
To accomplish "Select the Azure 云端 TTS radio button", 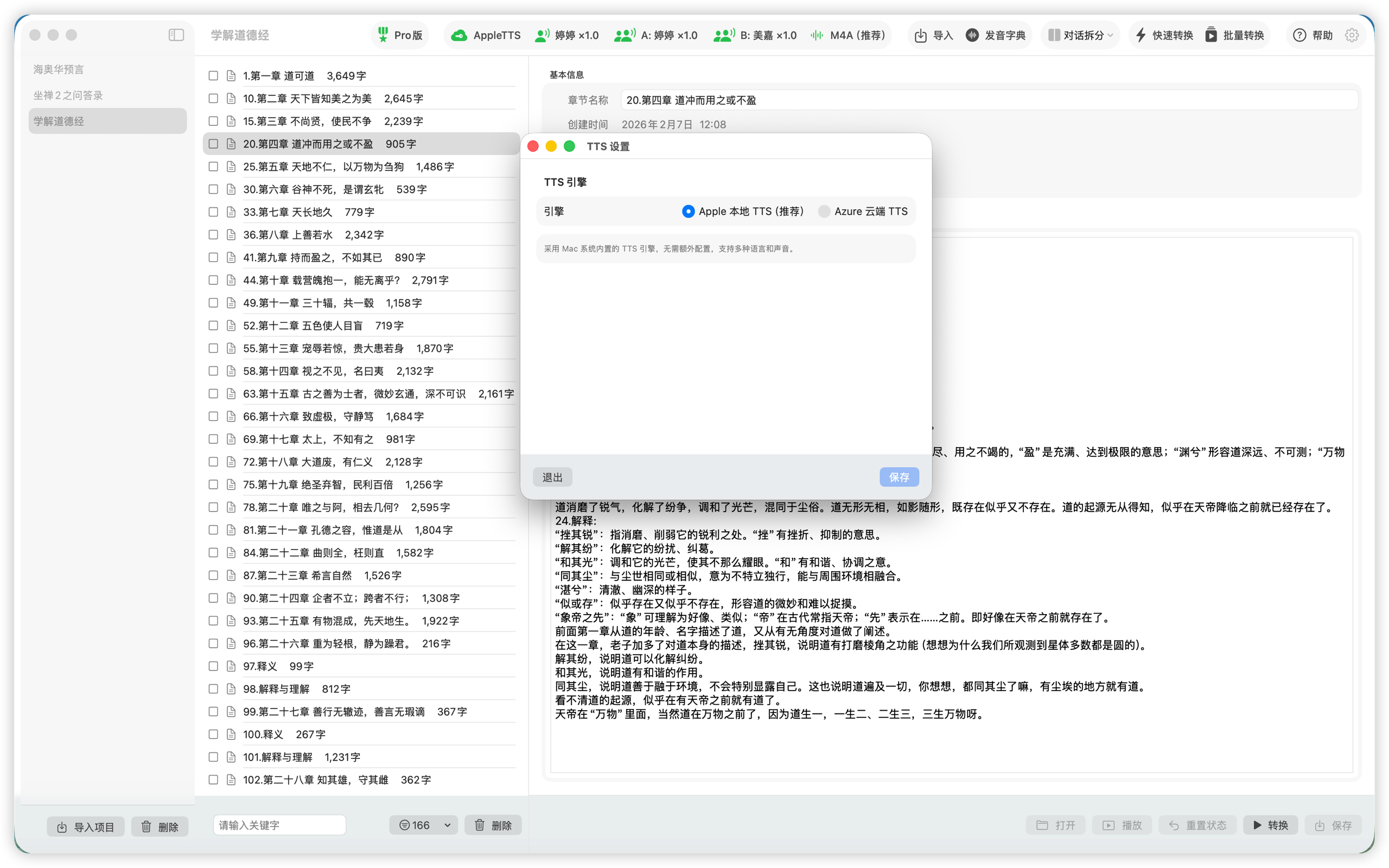I will click(824, 211).
